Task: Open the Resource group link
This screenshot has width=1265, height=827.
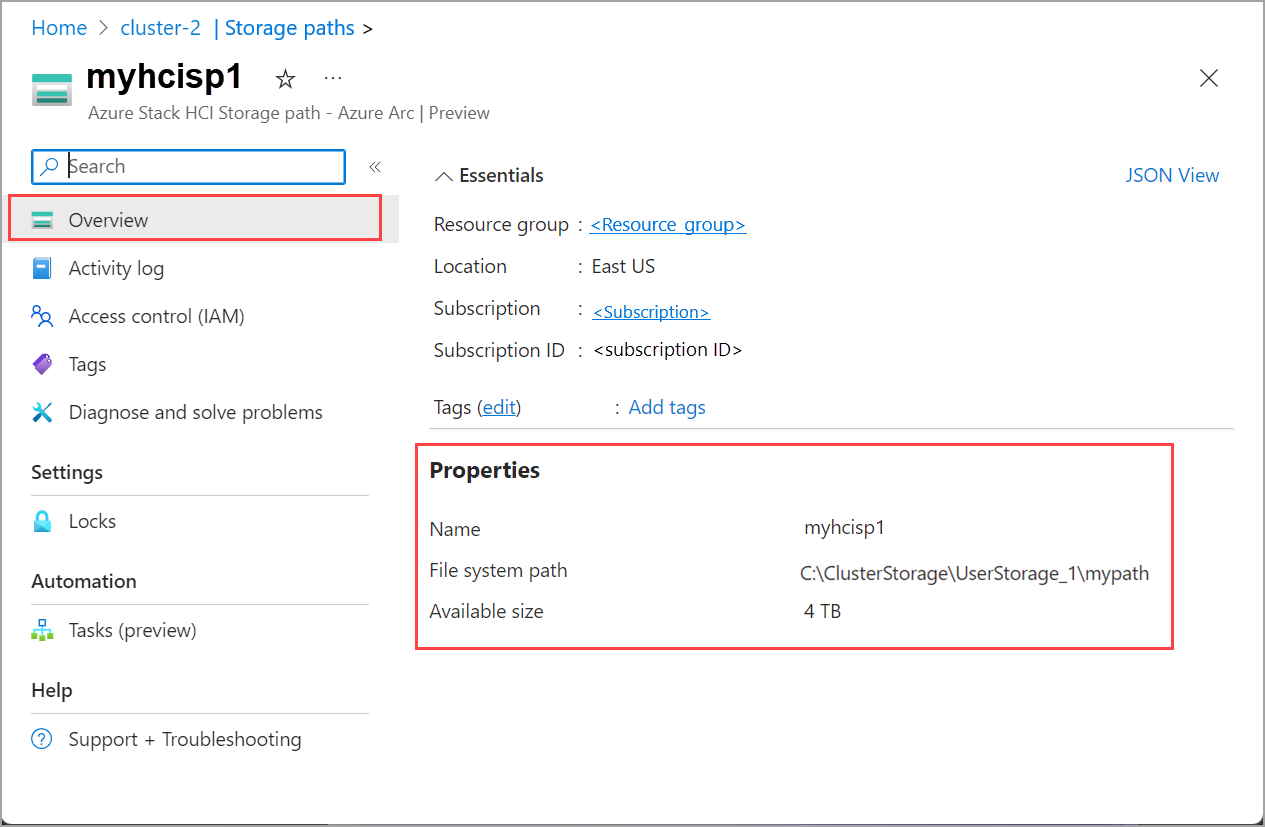Action: point(667,225)
